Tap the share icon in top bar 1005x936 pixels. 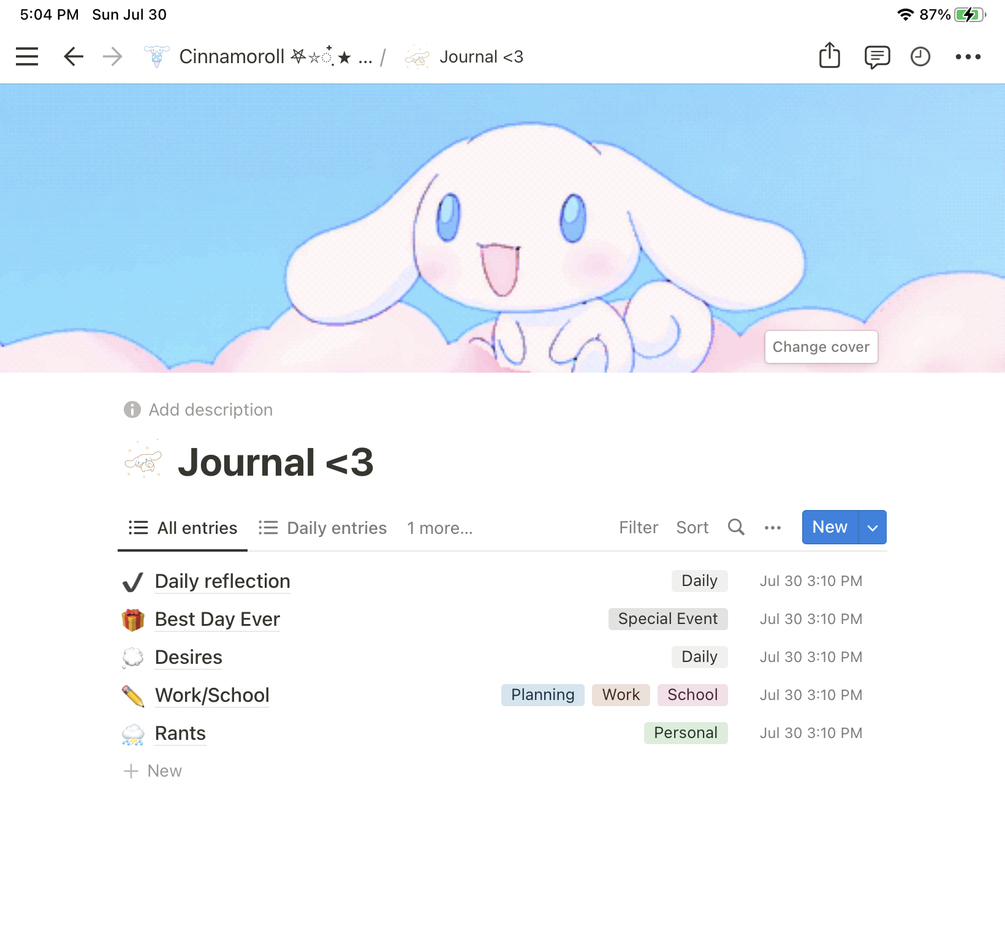pos(829,55)
